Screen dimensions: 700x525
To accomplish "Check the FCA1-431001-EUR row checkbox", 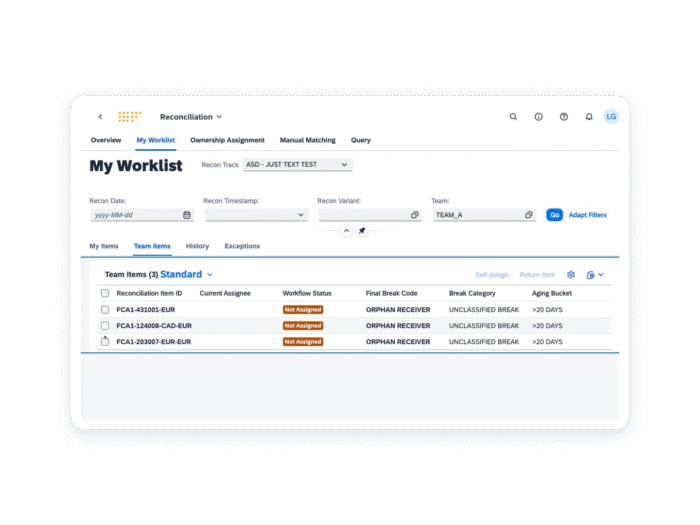I will 105,309.
